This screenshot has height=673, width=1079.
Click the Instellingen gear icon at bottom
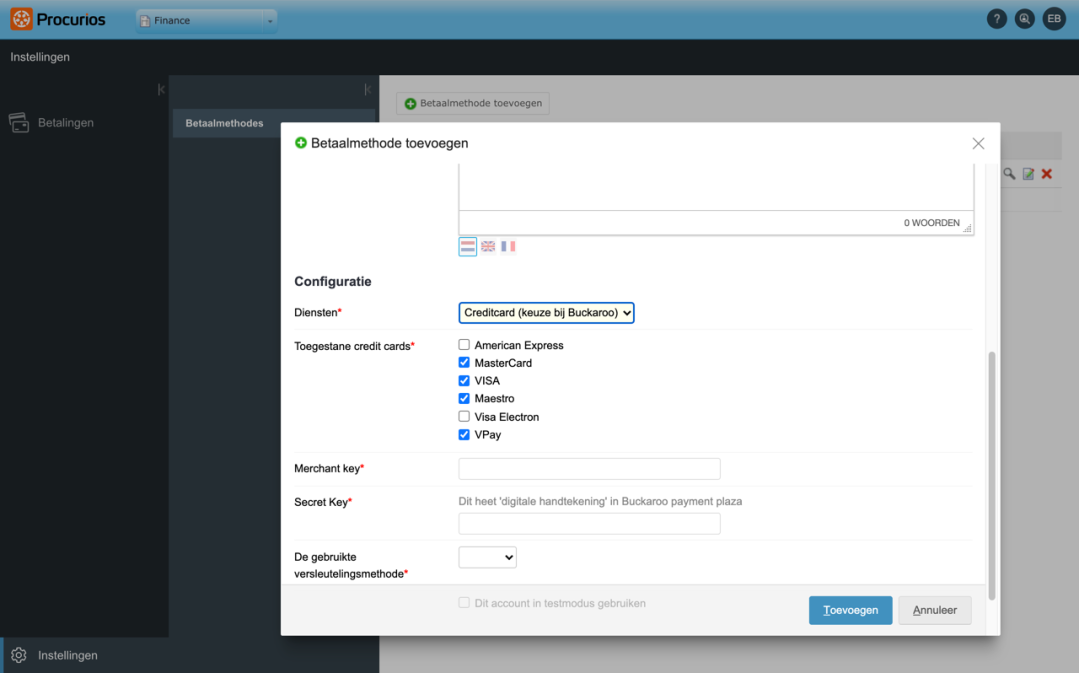pyautogui.click(x=19, y=655)
